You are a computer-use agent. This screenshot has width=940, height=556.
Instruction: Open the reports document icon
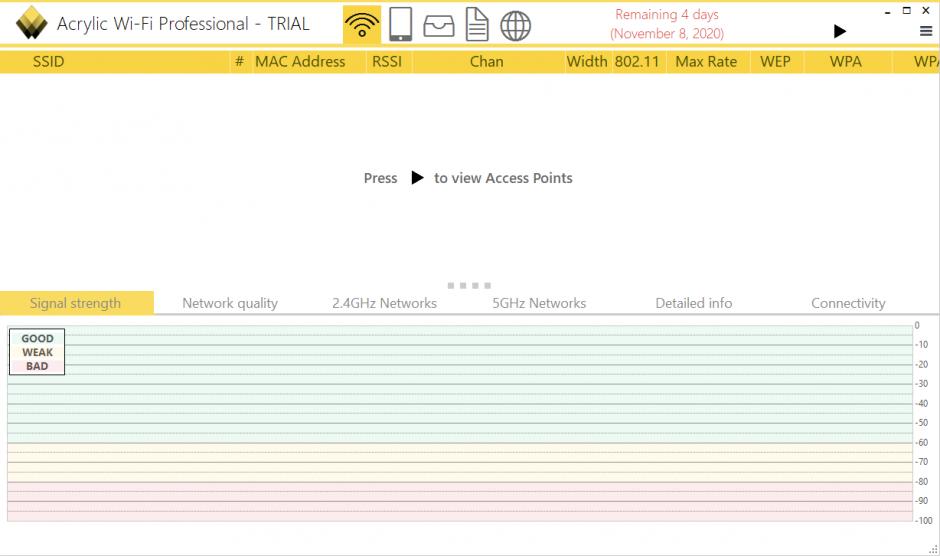pyautogui.click(x=477, y=25)
